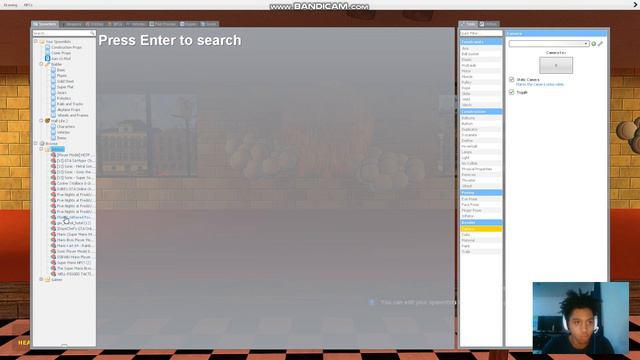Screen dimensions: 640x360
Task: Select the Physical Properties tool
Action: [481, 169]
